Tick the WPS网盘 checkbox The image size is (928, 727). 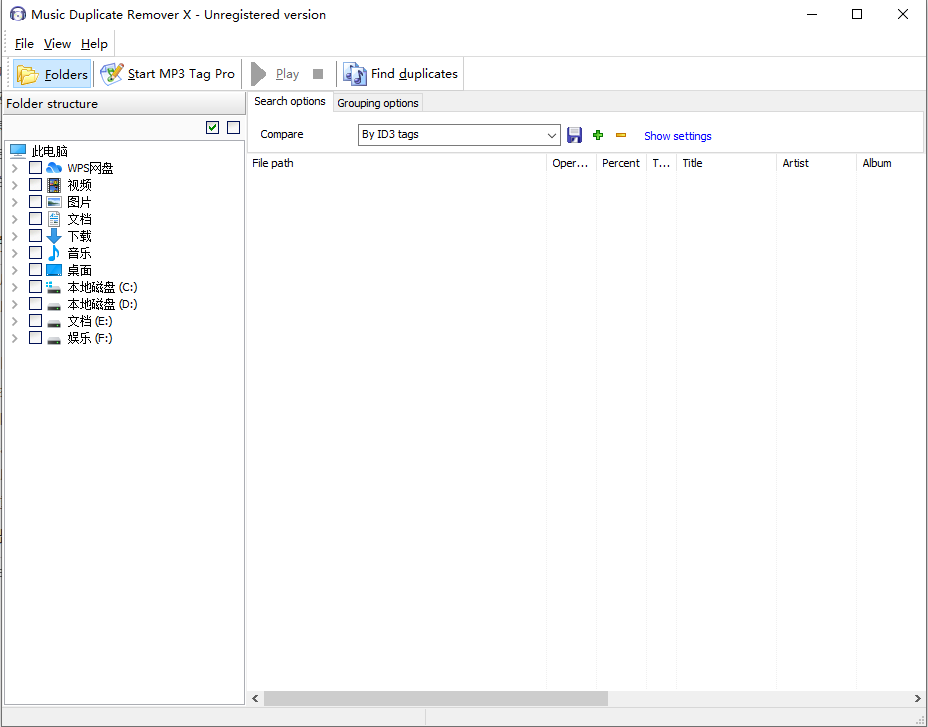(x=36, y=168)
